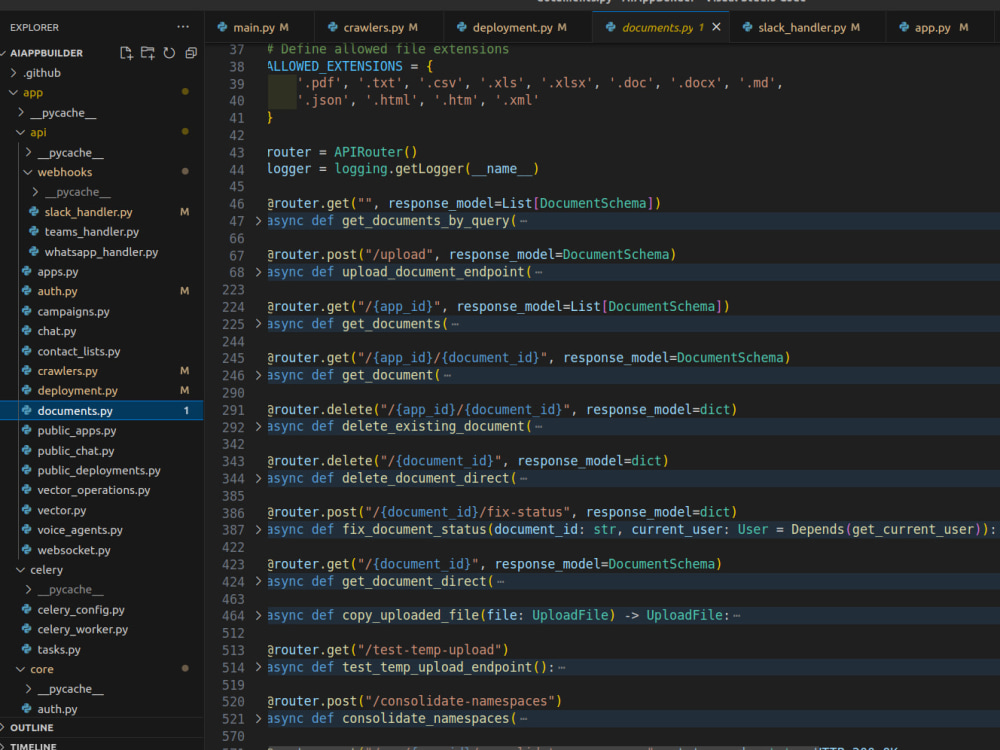Click the file icon beside whatsapp_handler.py

pyautogui.click(x=34, y=252)
